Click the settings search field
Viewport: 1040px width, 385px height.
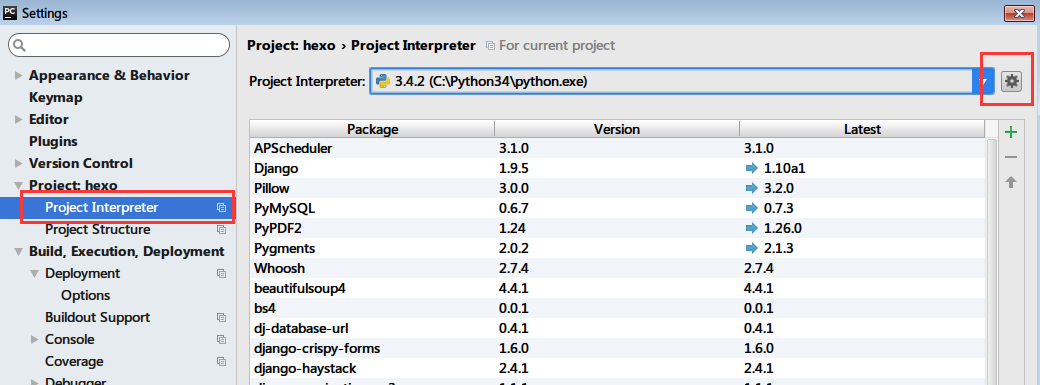click(118, 45)
